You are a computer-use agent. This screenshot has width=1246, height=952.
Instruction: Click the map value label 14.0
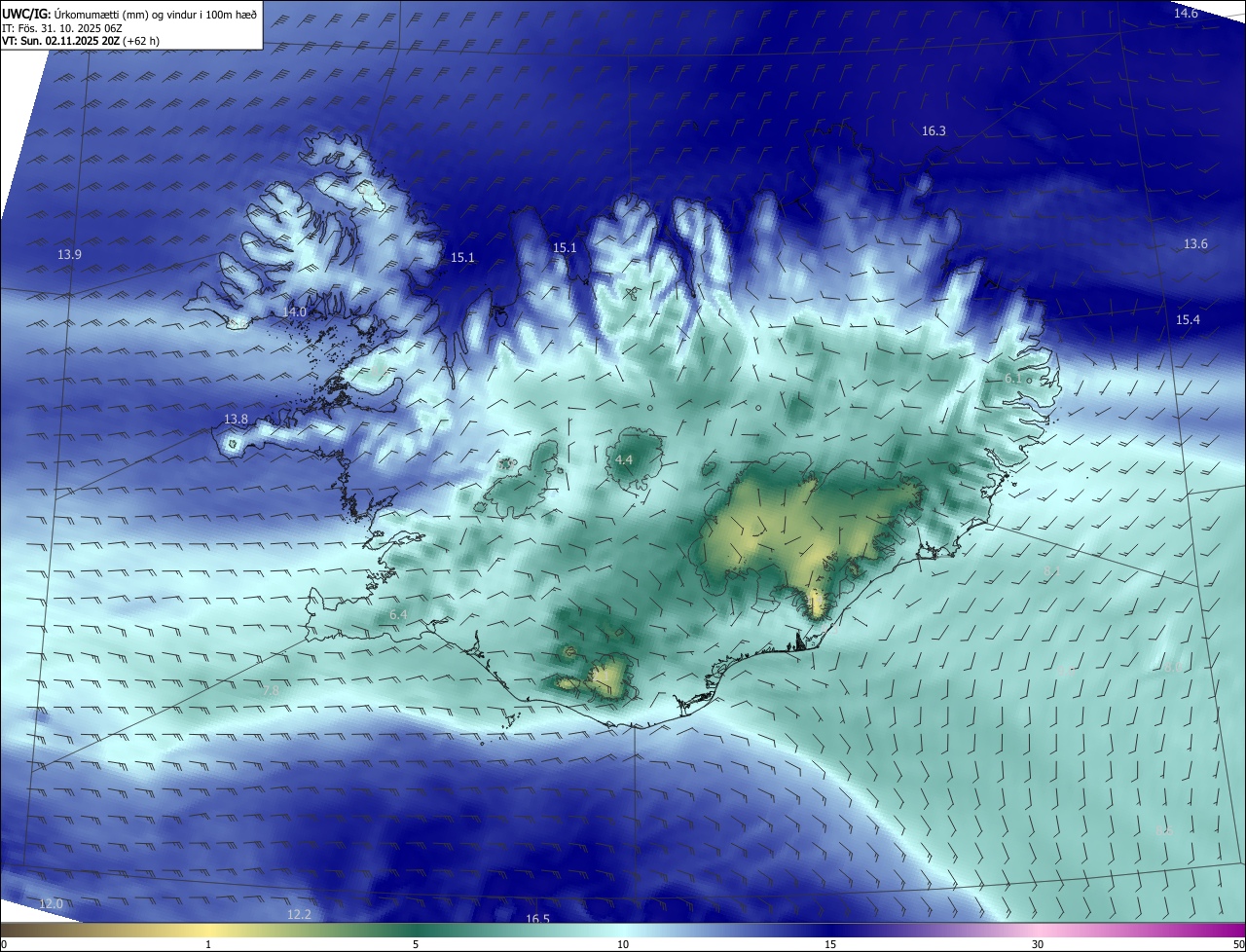click(294, 311)
